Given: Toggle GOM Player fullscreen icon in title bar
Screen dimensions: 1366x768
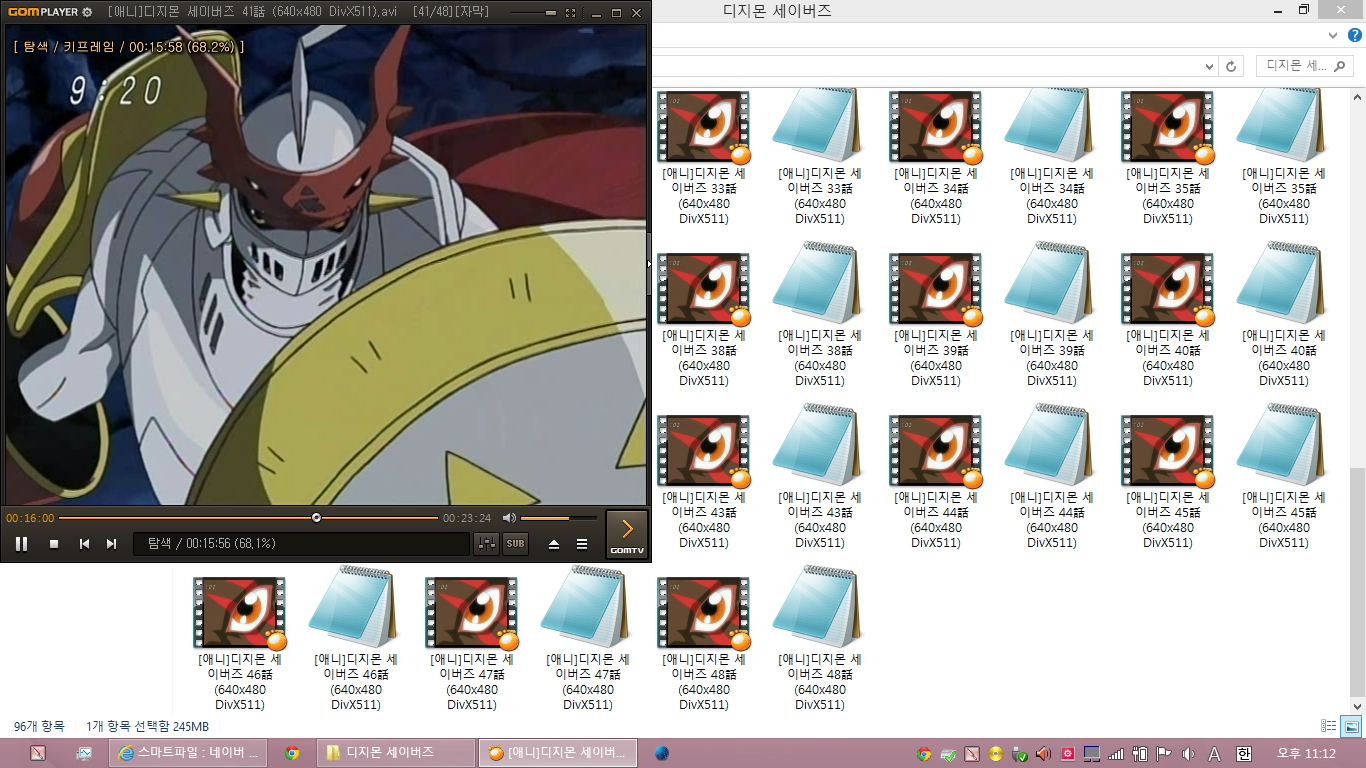Looking at the screenshot, I should [570, 13].
